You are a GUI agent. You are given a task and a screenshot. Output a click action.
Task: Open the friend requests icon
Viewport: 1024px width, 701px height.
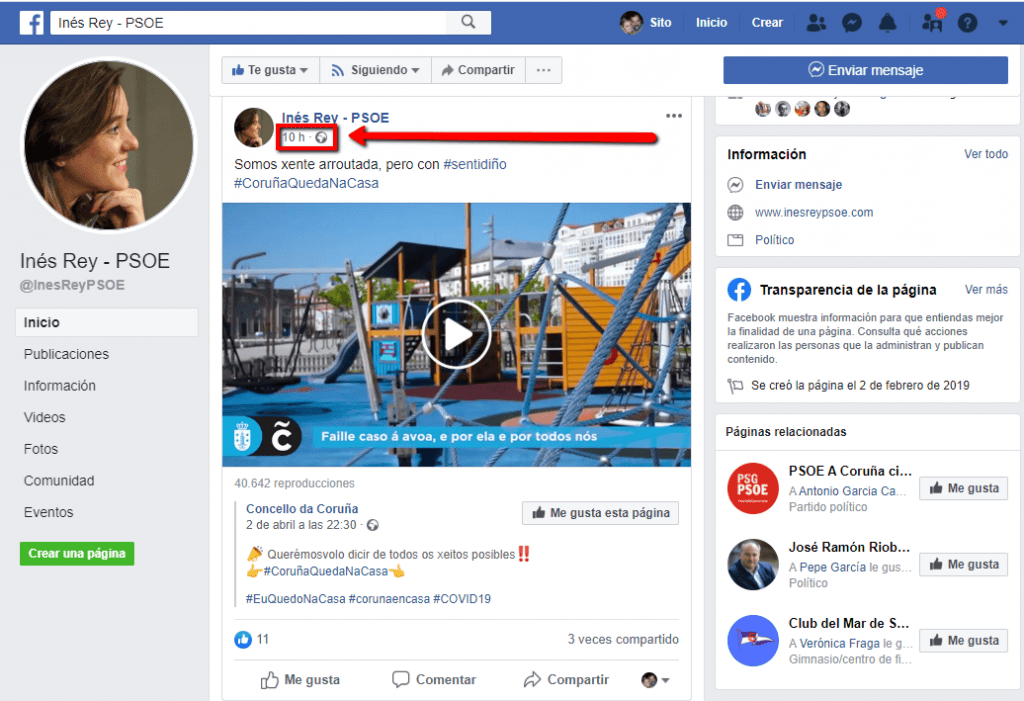pos(816,23)
